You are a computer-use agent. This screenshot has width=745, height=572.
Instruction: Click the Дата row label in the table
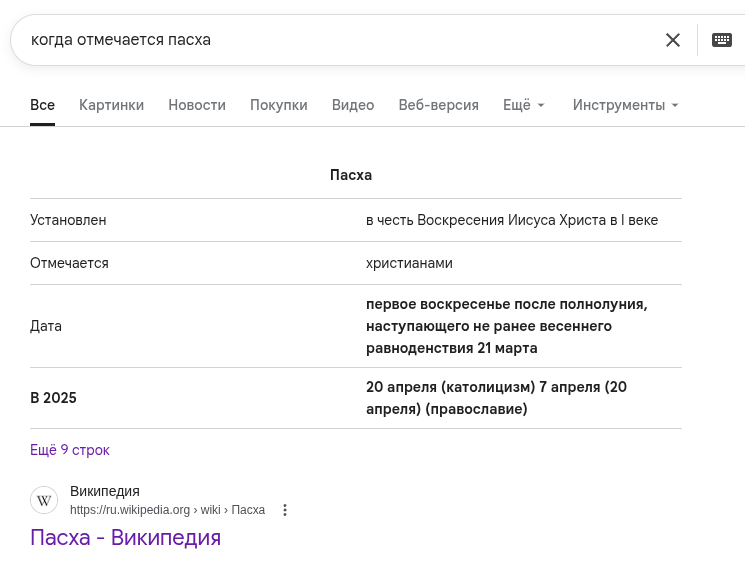46,326
